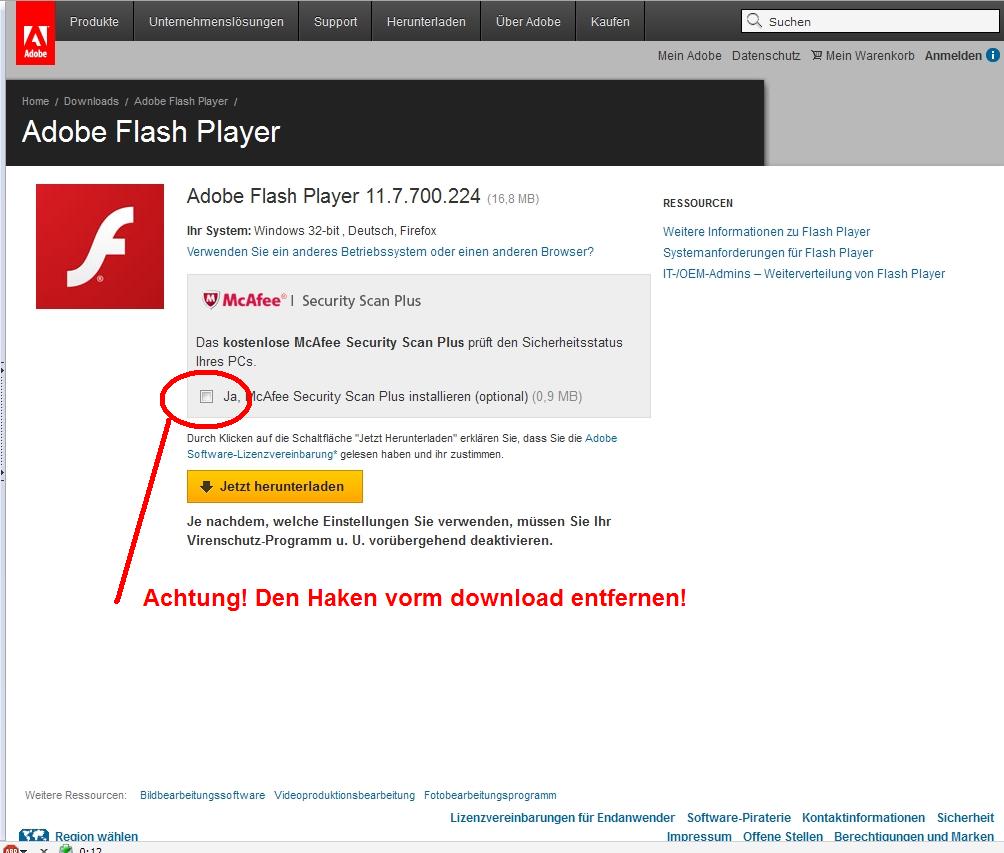Click in the Suchen search field
The width and height of the screenshot is (1004, 853).
click(x=870, y=21)
